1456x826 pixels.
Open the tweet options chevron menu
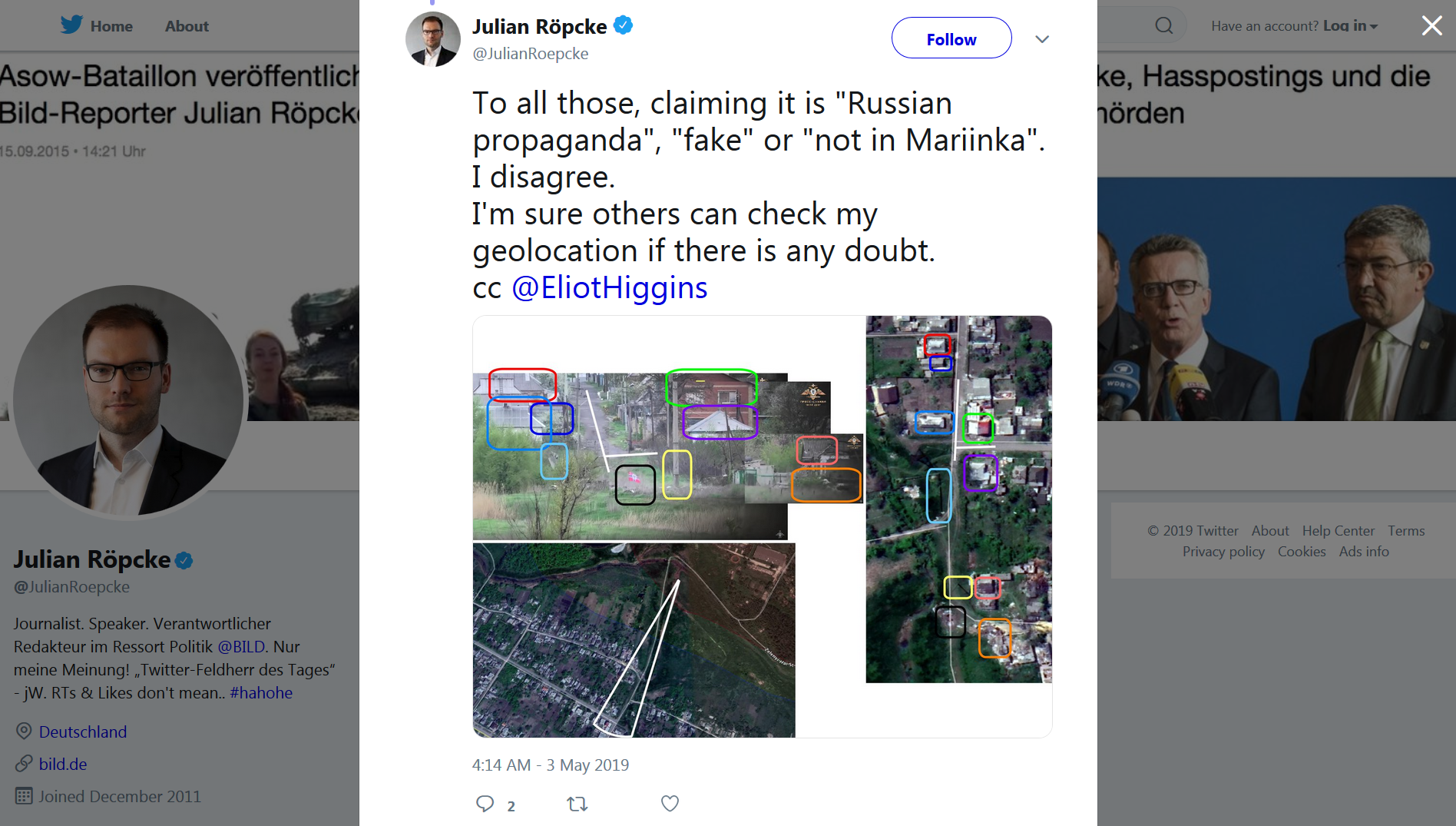[1041, 39]
